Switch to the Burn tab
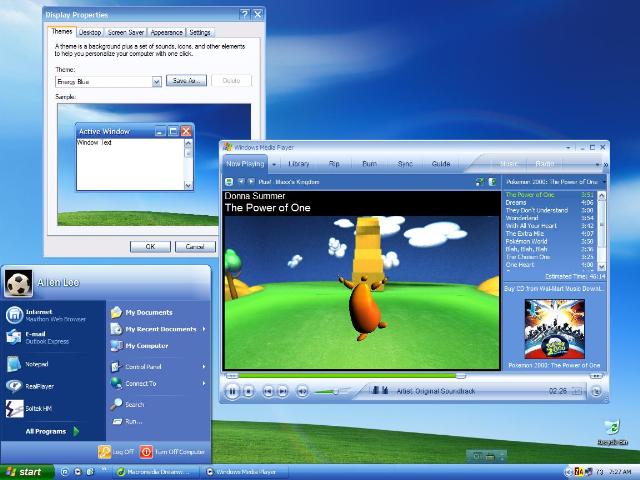The height and width of the screenshot is (480, 640). tap(369, 164)
